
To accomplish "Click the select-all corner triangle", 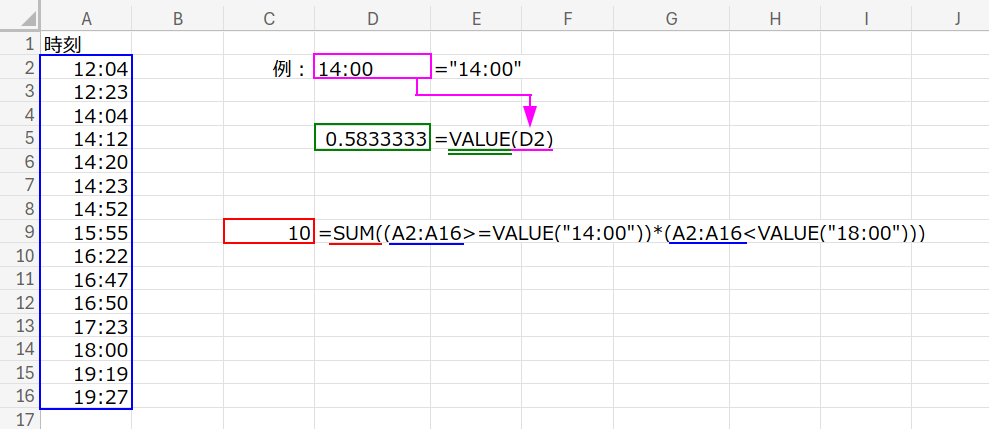I will pos(20,18).
